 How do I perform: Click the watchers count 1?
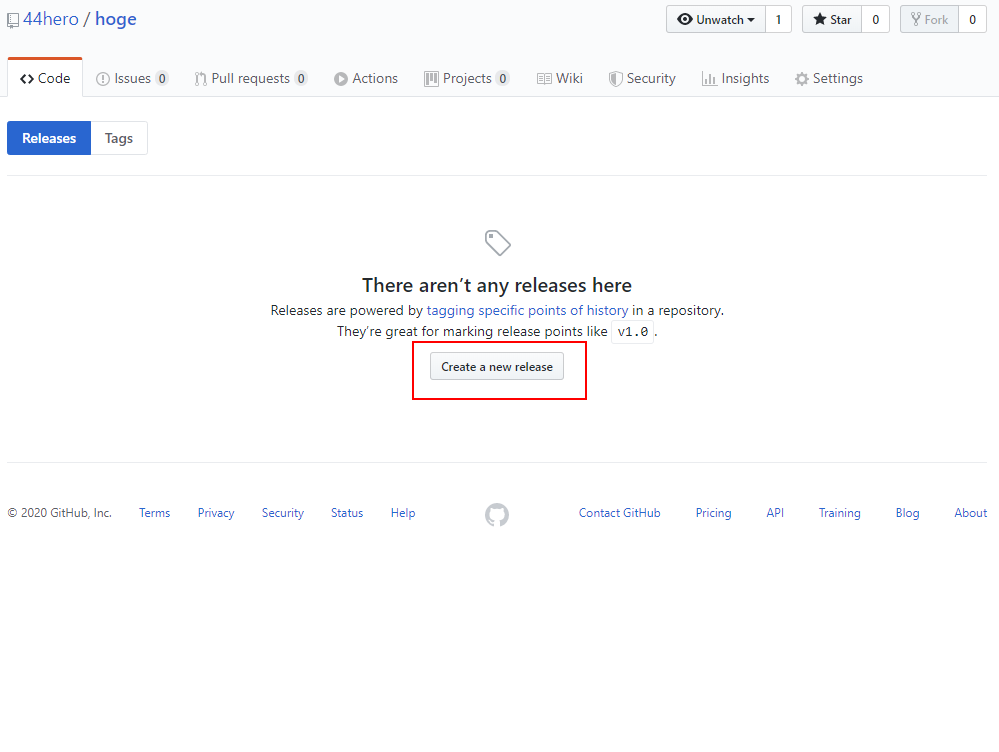tap(778, 19)
